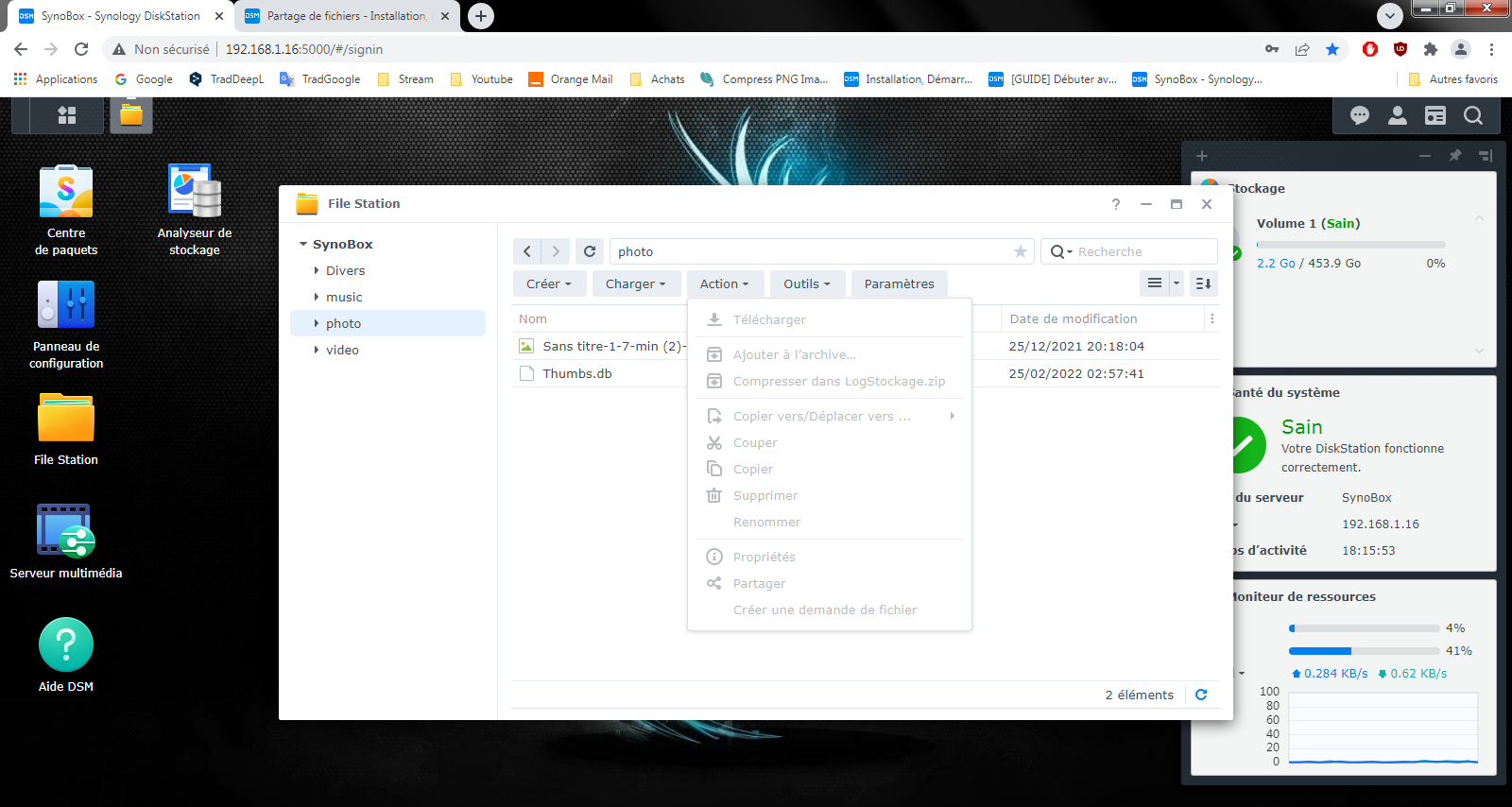Open the Outils dropdown menu
Viewport: 1512px width, 807px height.
coord(806,283)
